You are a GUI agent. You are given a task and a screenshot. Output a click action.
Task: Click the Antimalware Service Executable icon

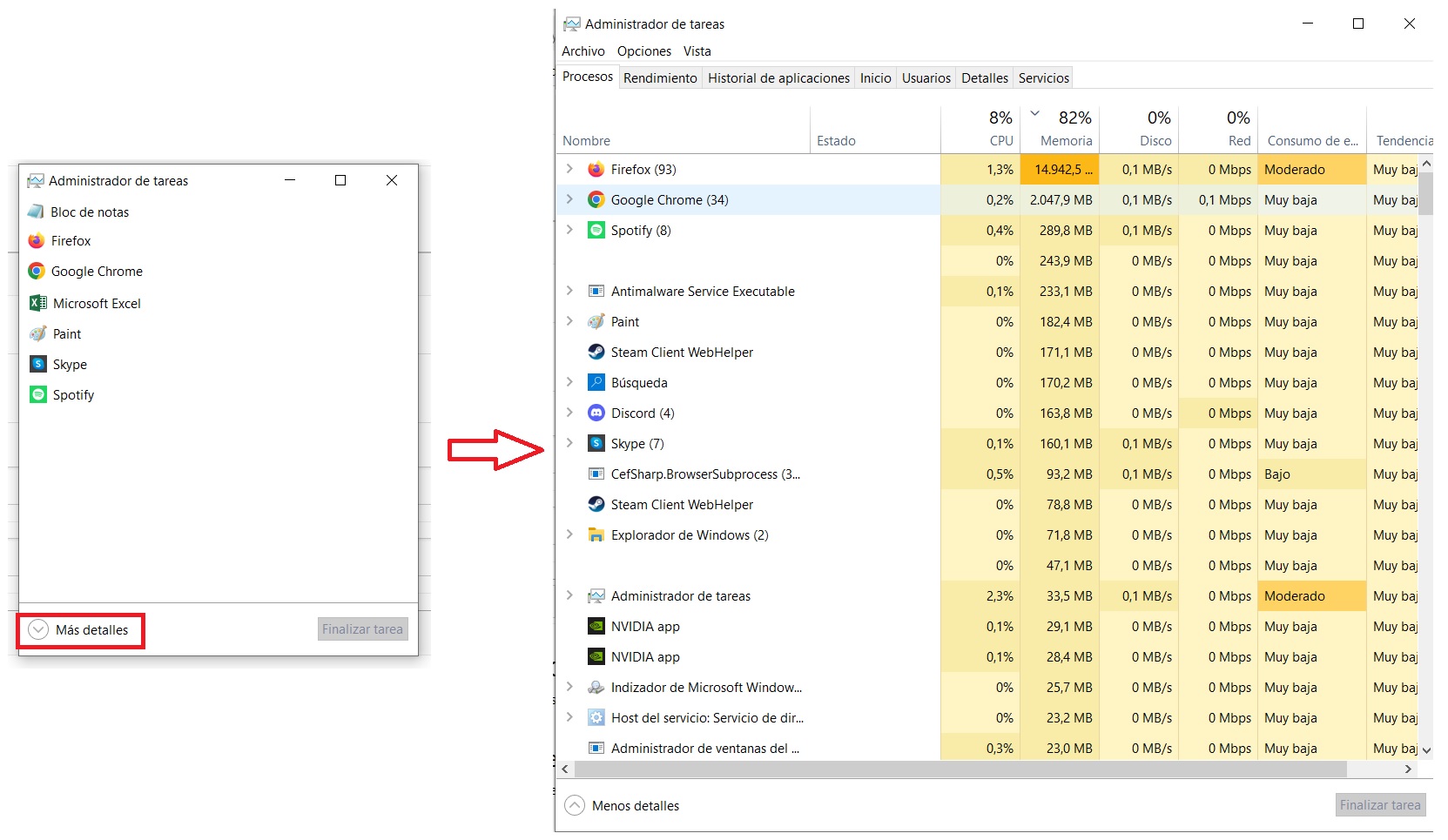[596, 292]
